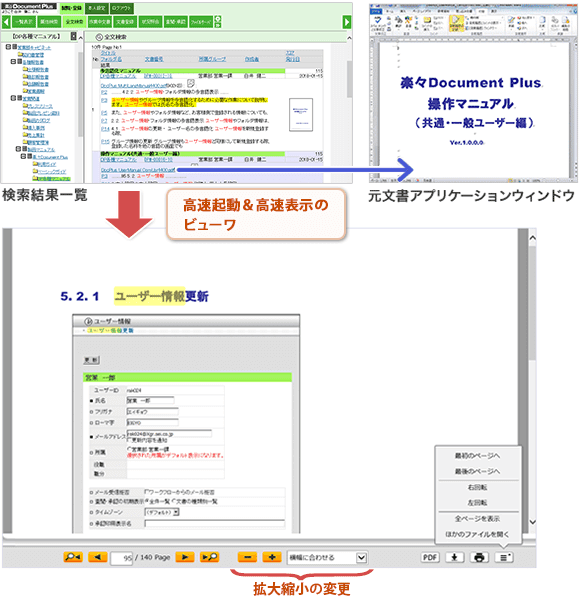Sort results by the 所属グループ column header
580x597 pixels.
pos(212,59)
